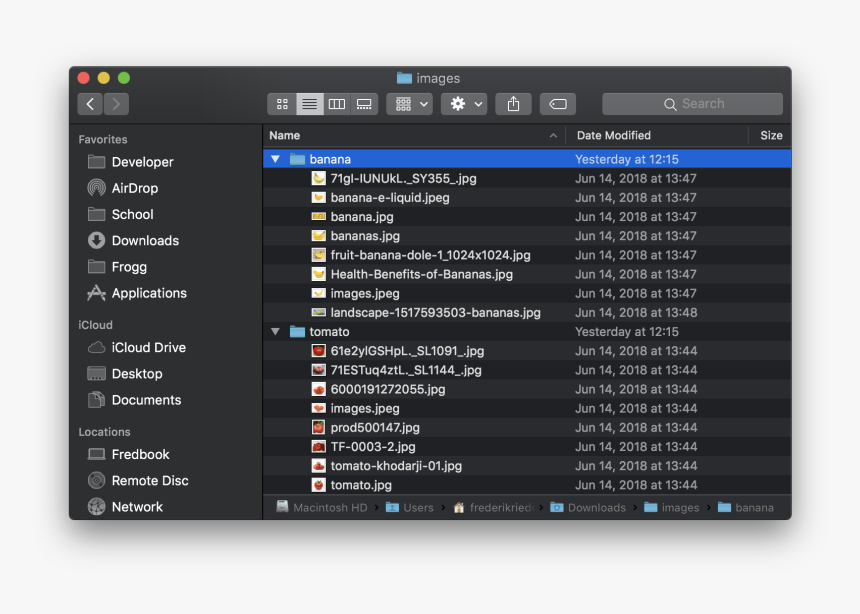Viewport: 860px width, 614px height.
Task: Collapse the tomato folder disclosure triangle
Action: [275, 332]
